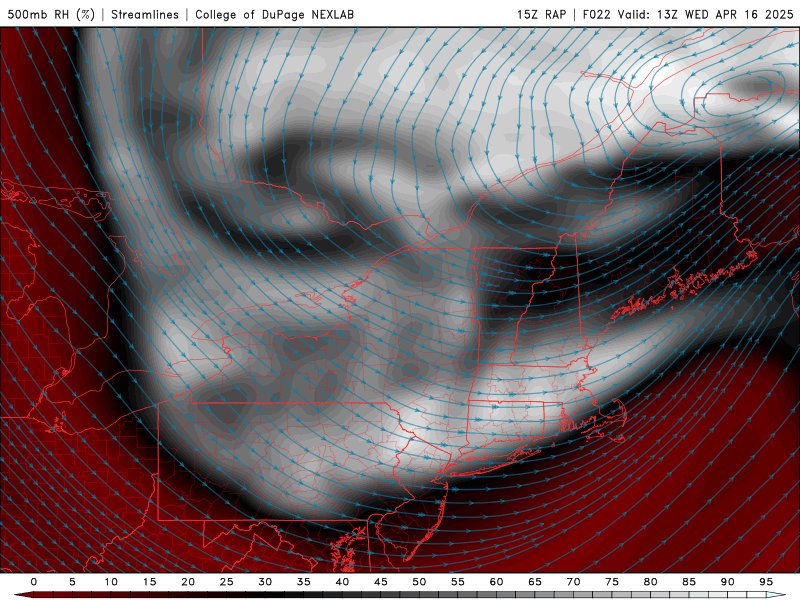Click the 'F022' forecast hour text

(596, 14)
